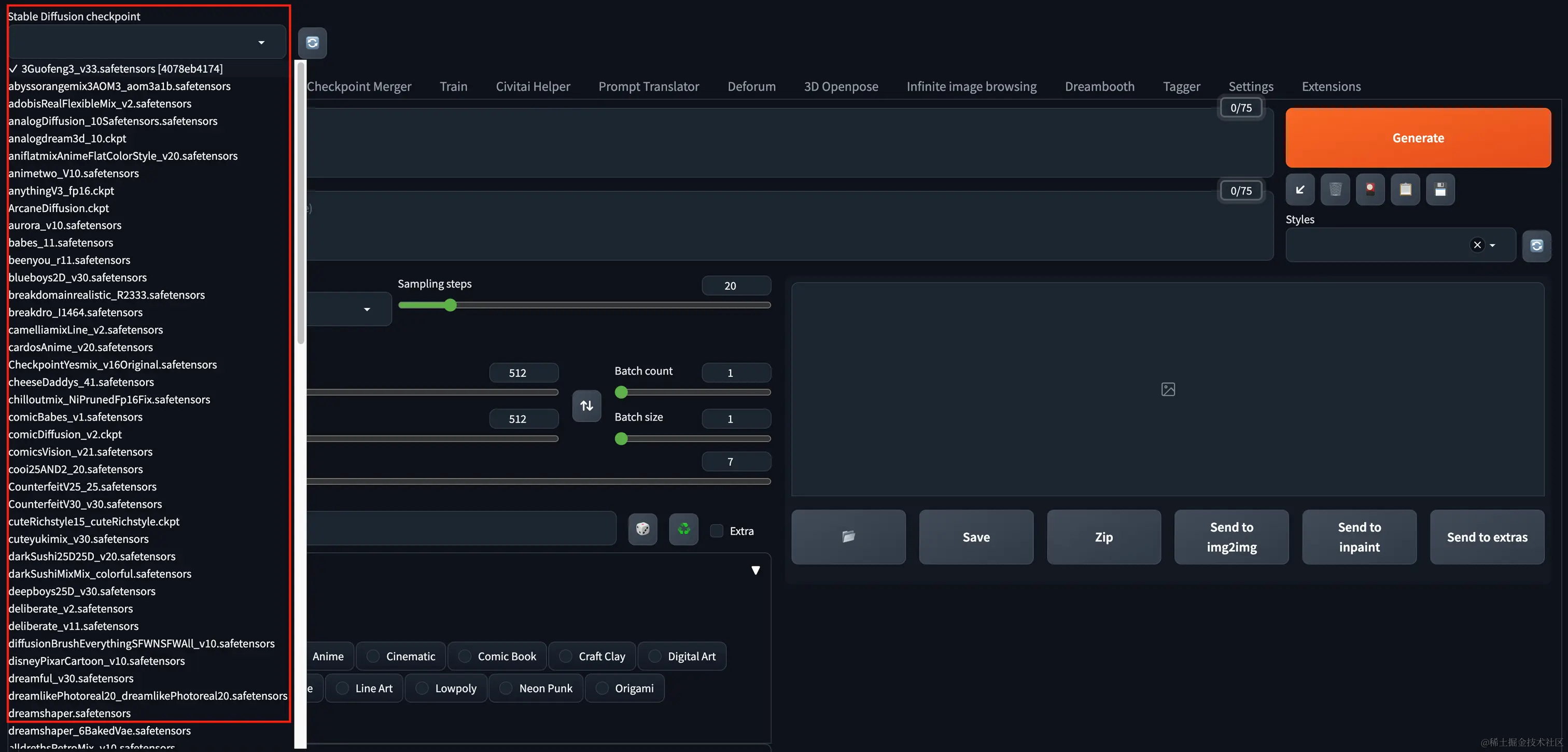This screenshot has height=752, width=1568.
Task: Click the image placeholder icon in preview
Action: tap(1168, 389)
